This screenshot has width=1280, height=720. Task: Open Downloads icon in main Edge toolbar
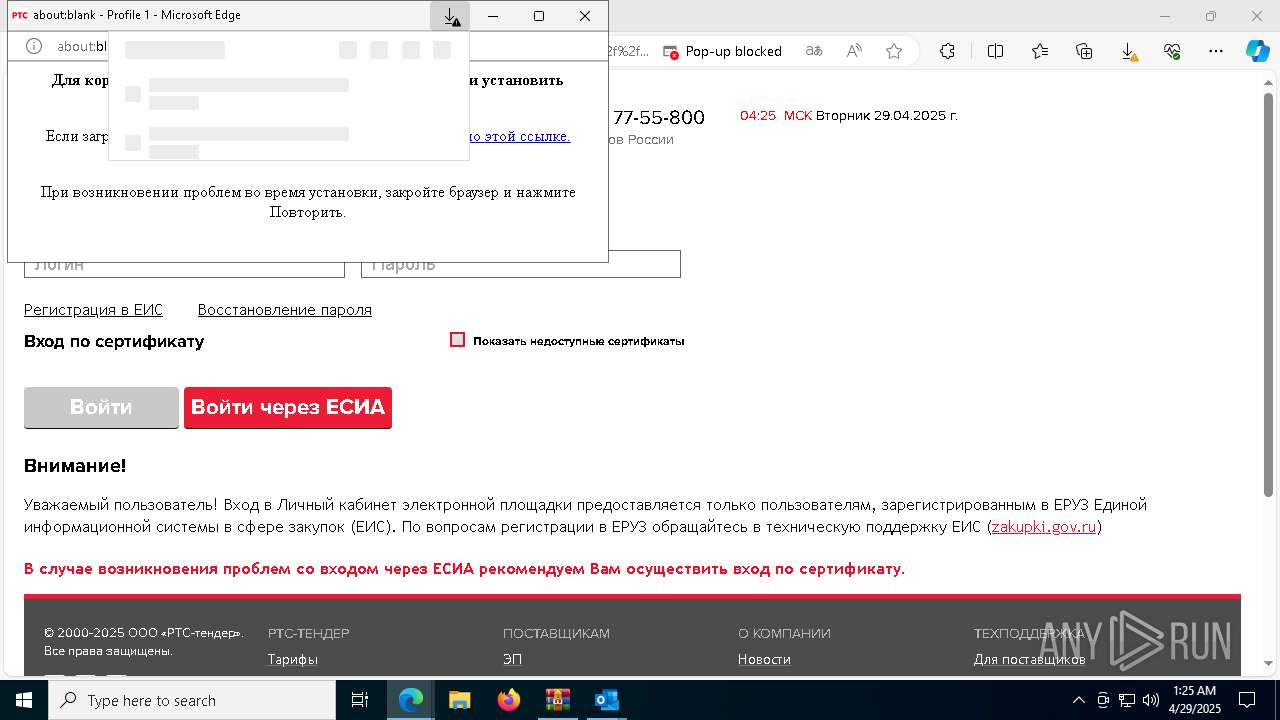click(1128, 51)
